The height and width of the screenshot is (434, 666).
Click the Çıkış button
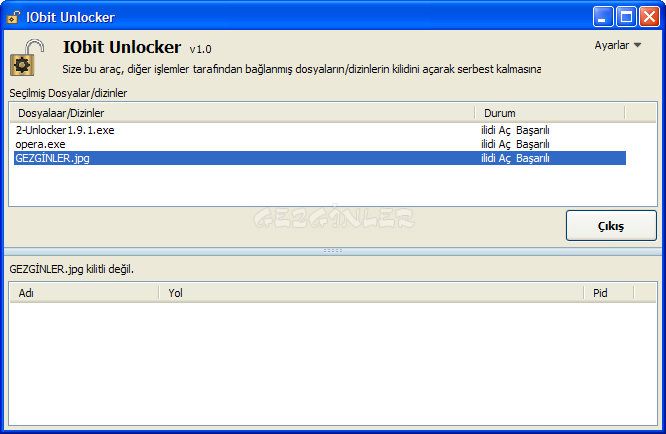[611, 225]
